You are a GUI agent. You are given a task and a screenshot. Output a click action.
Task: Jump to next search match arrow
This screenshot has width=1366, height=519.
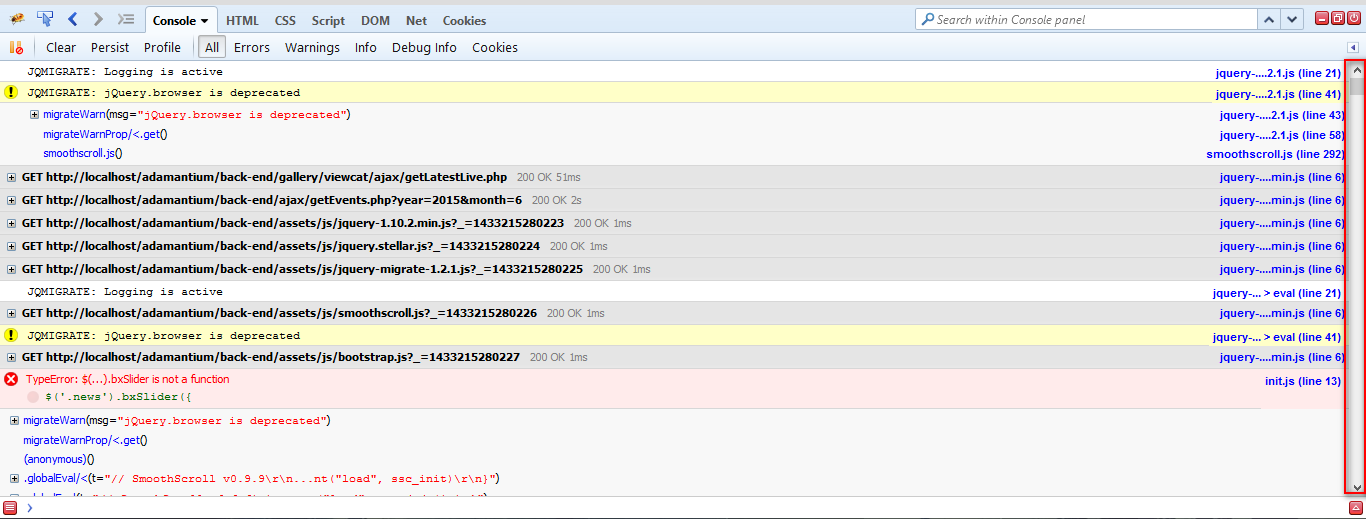coord(1293,19)
